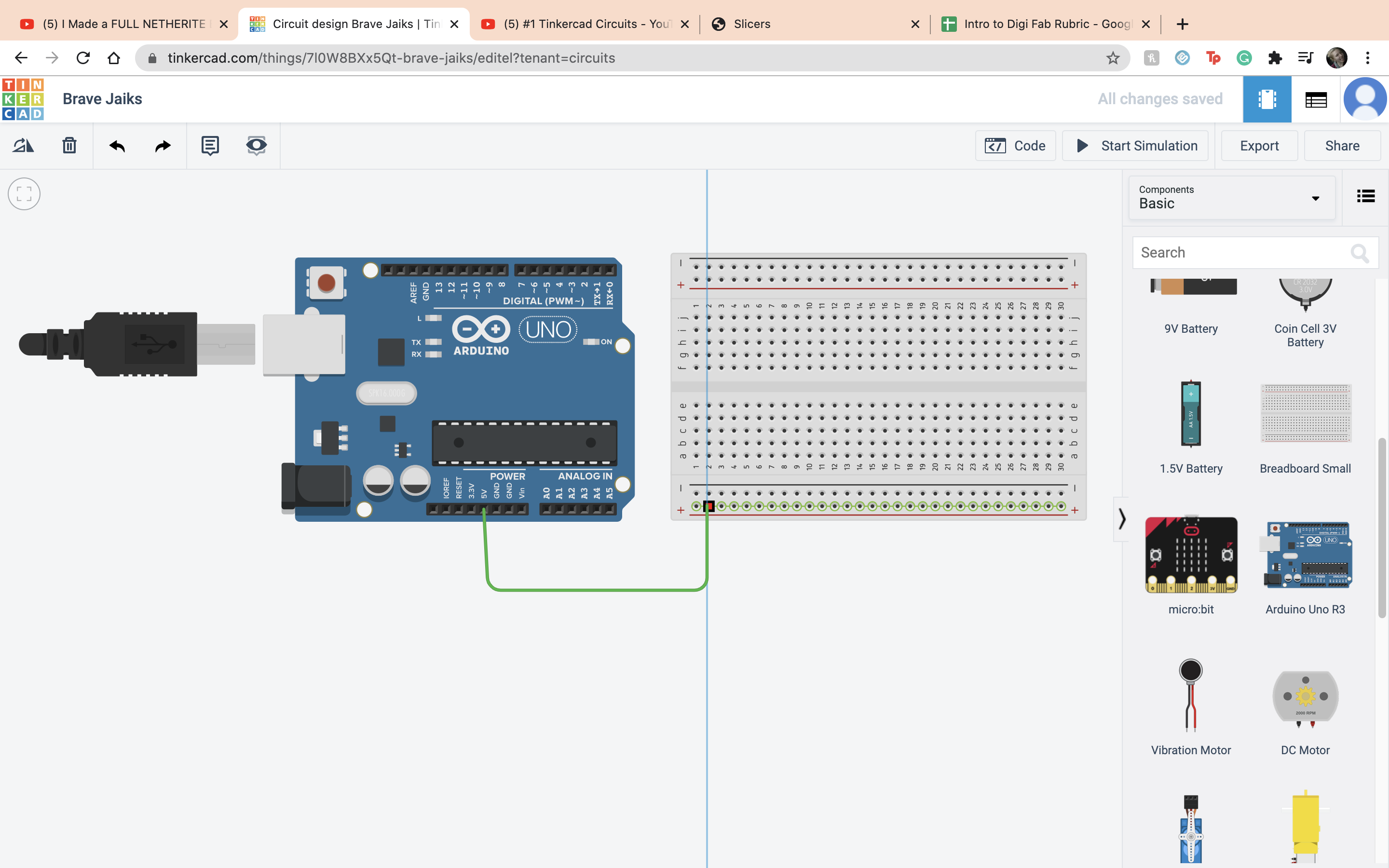Click the Share button
Image resolution: width=1389 pixels, height=868 pixels.
1342,146
